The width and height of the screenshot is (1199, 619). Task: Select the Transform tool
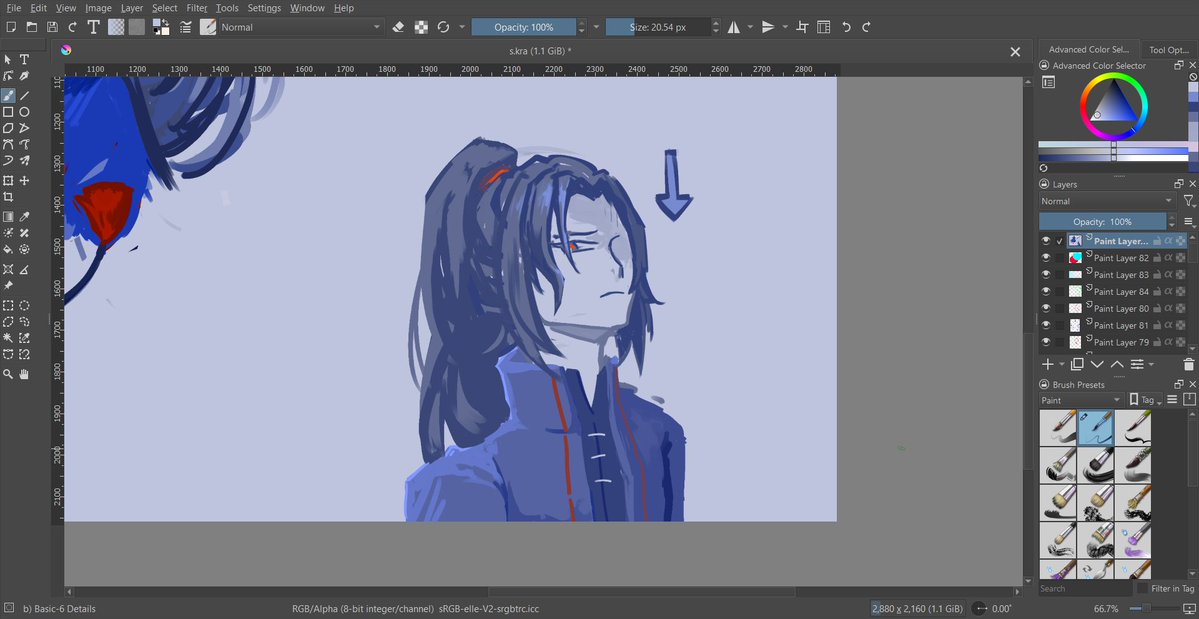[x=8, y=181]
